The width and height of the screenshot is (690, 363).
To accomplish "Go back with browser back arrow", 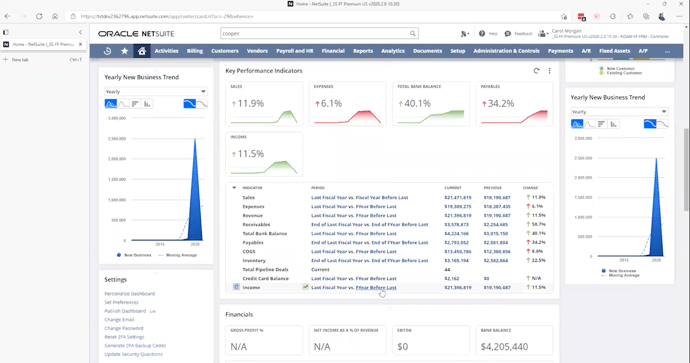I will pyautogui.click(x=7, y=16).
